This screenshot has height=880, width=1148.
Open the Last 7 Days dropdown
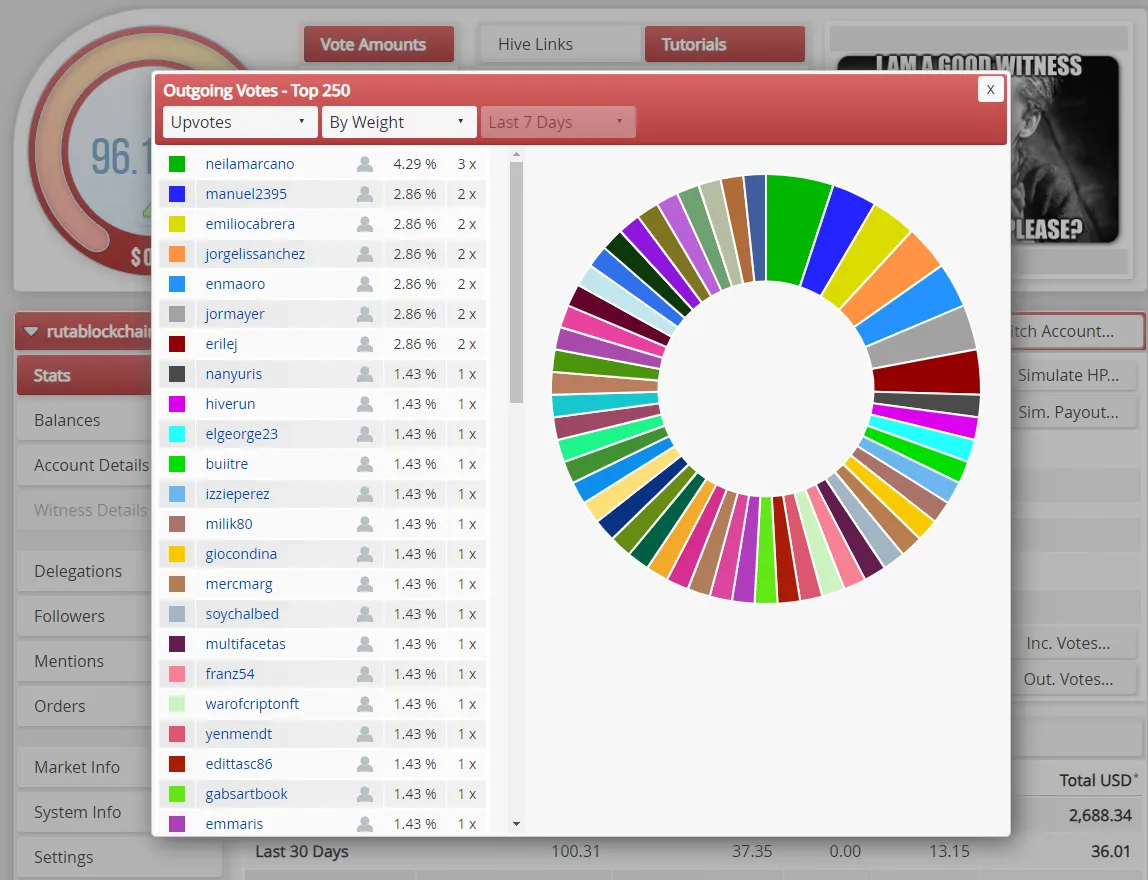(x=557, y=122)
